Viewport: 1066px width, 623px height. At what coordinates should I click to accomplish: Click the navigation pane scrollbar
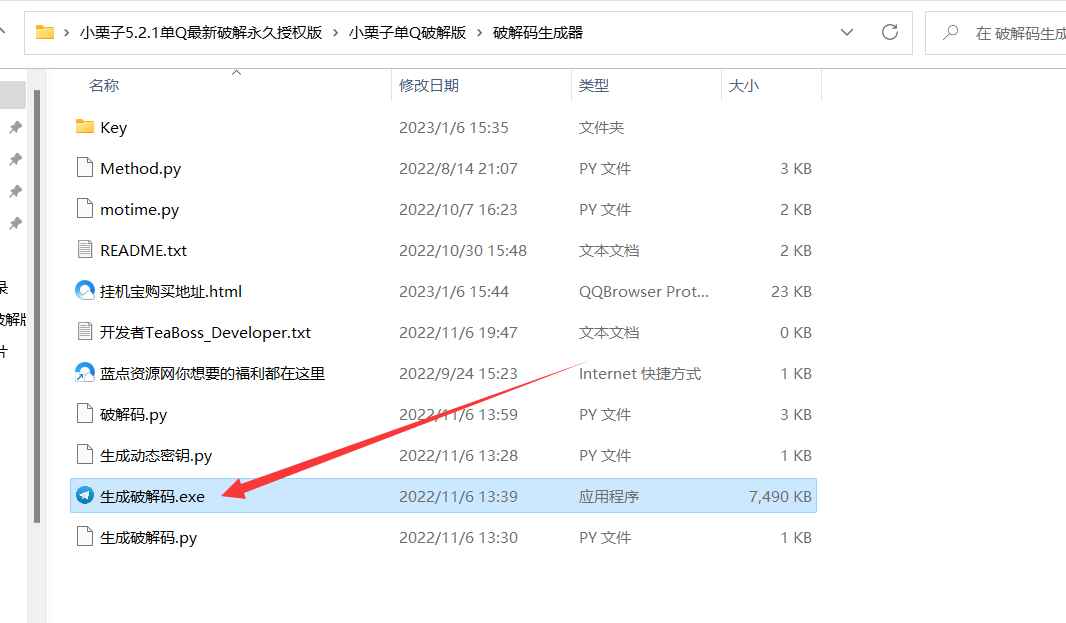(x=37, y=306)
